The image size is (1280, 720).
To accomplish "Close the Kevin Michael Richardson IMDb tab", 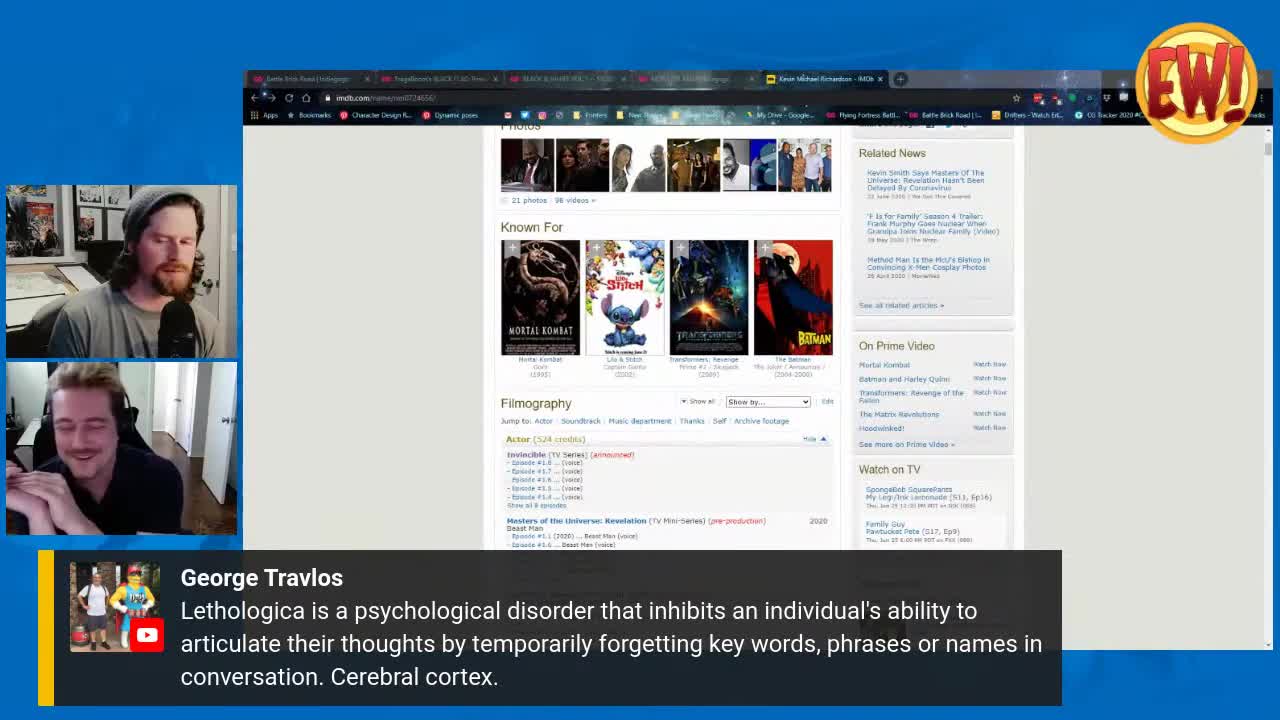I will (x=881, y=79).
